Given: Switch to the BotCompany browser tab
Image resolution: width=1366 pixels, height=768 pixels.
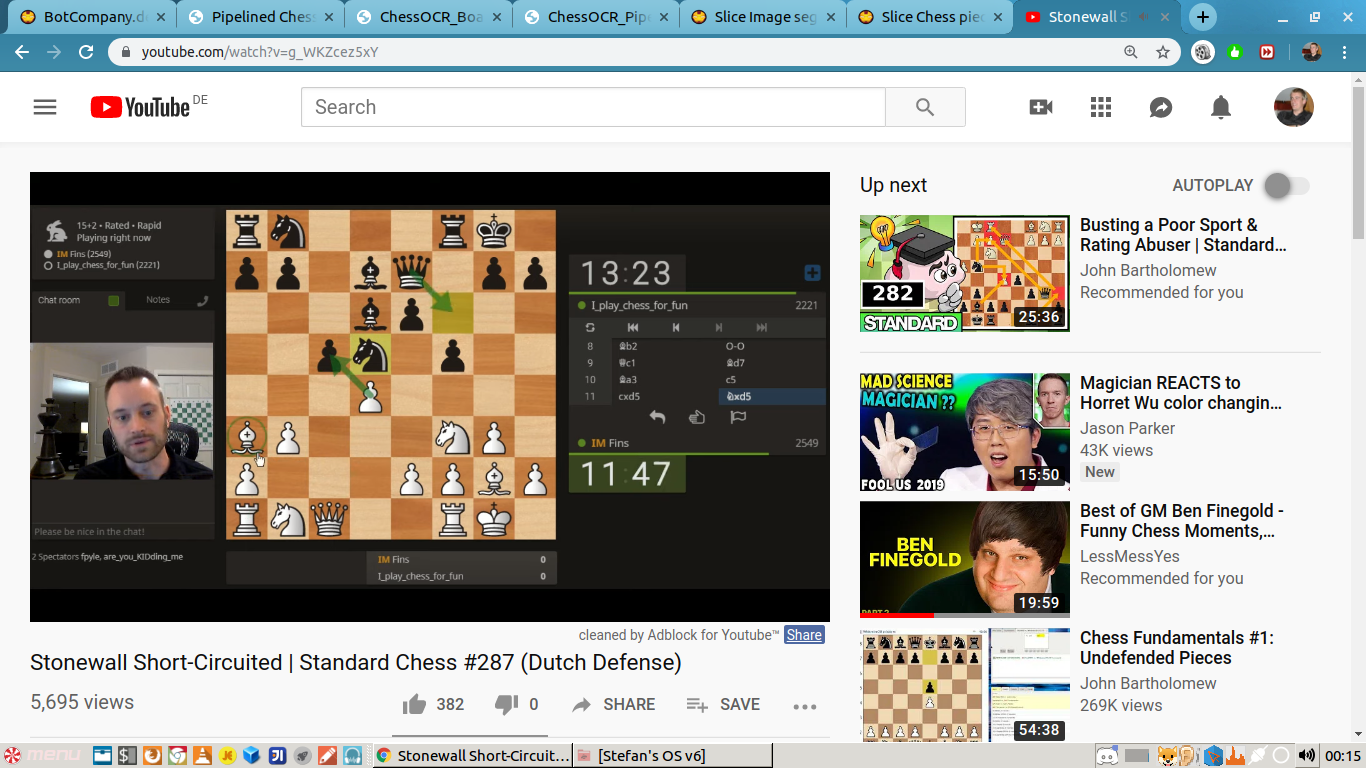Looking at the screenshot, I should [x=90, y=17].
